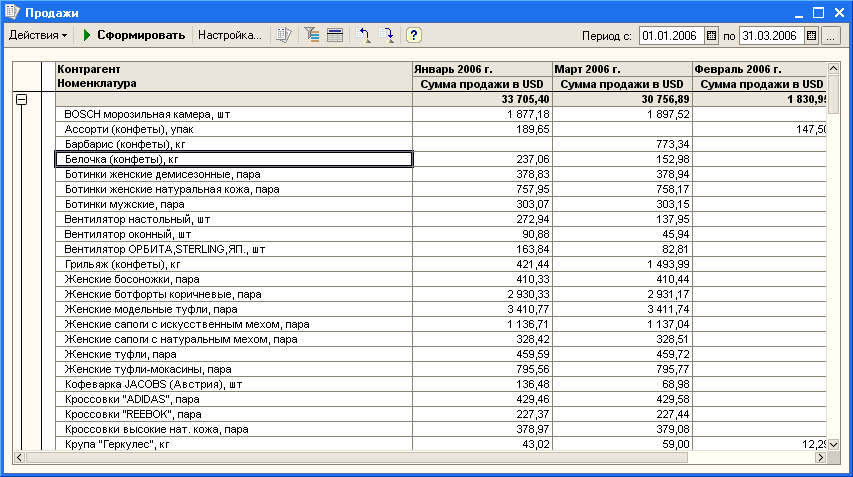Select row Барбарис (конфеты), кг
The height and width of the screenshot is (477, 853).
(x=234, y=144)
